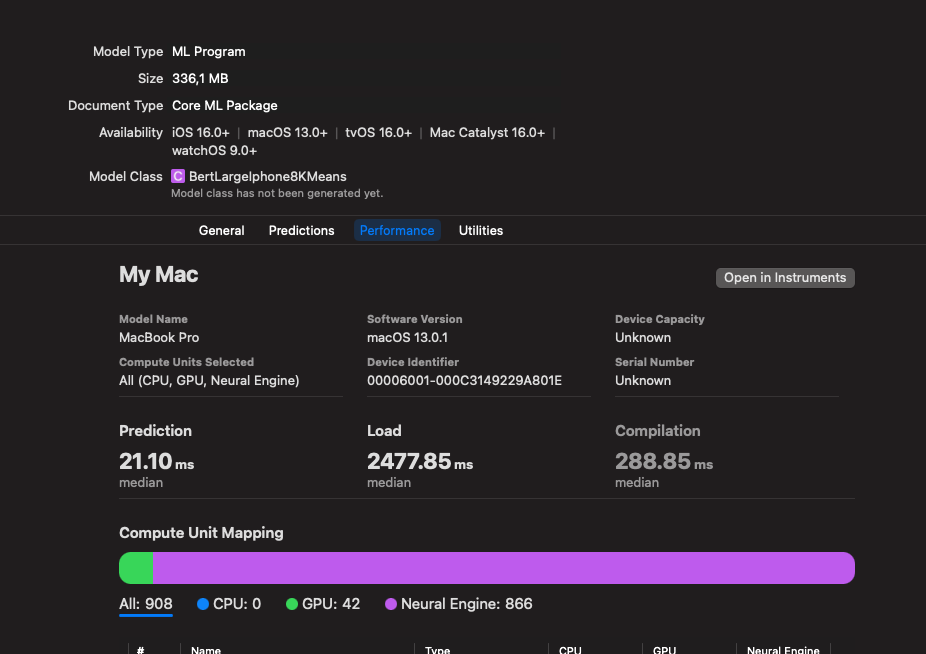Image resolution: width=926 pixels, height=654 pixels.
Task: Open the Predictions tab
Action: tap(301, 230)
